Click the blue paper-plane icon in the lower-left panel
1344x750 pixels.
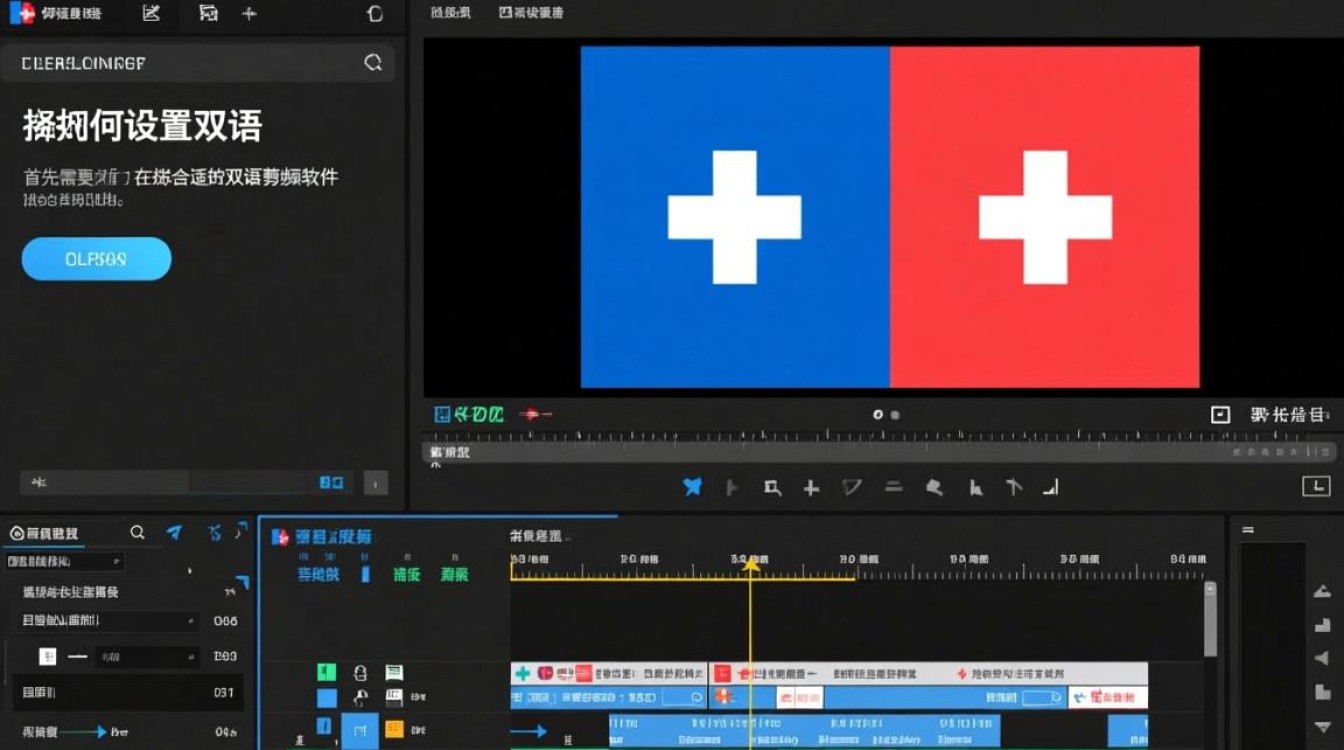pyautogui.click(x=175, y=533)
